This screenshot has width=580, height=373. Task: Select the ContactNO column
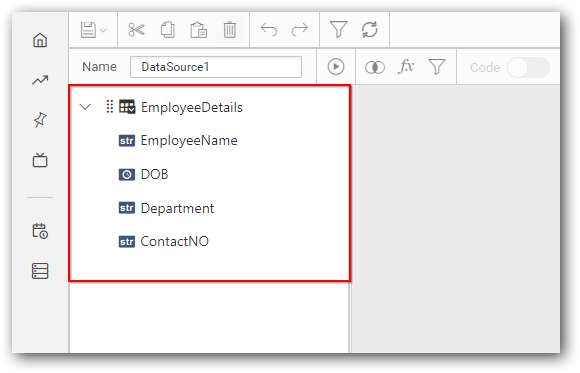pos(175,242)
